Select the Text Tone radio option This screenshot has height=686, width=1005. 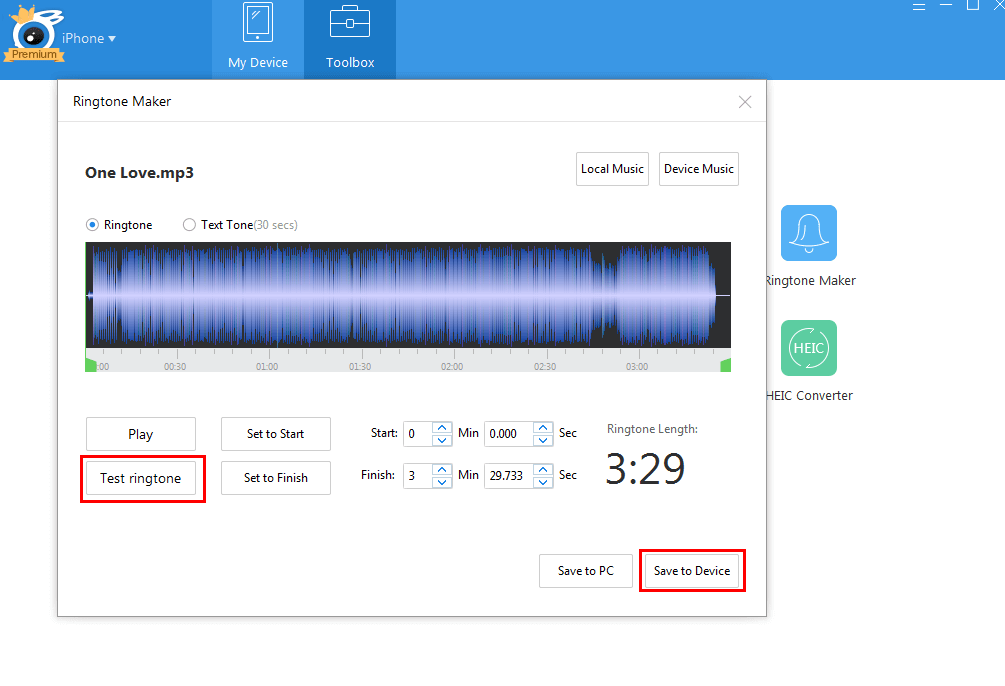189,225
